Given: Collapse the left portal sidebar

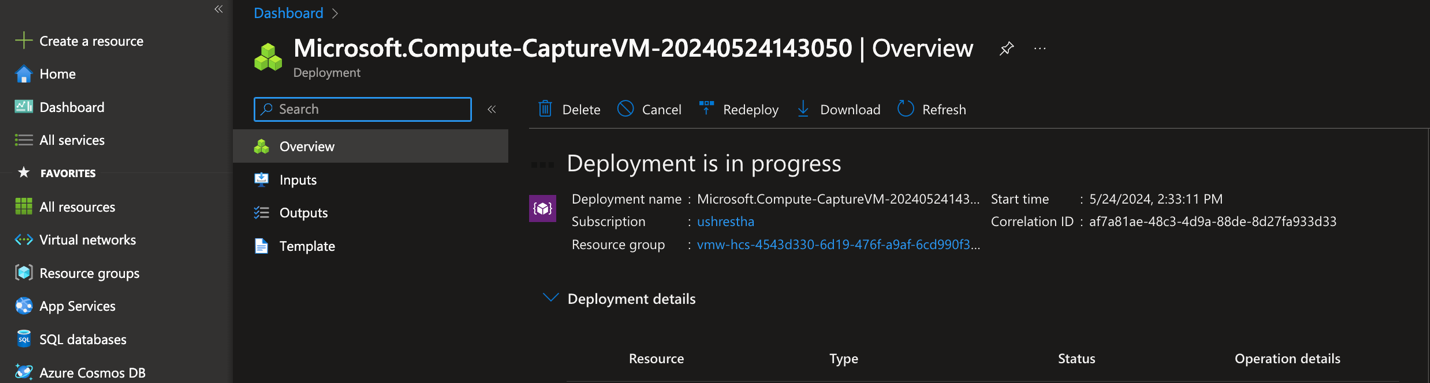Looking at the screenshot, I should pyautogui.click(x=218, y=9).
